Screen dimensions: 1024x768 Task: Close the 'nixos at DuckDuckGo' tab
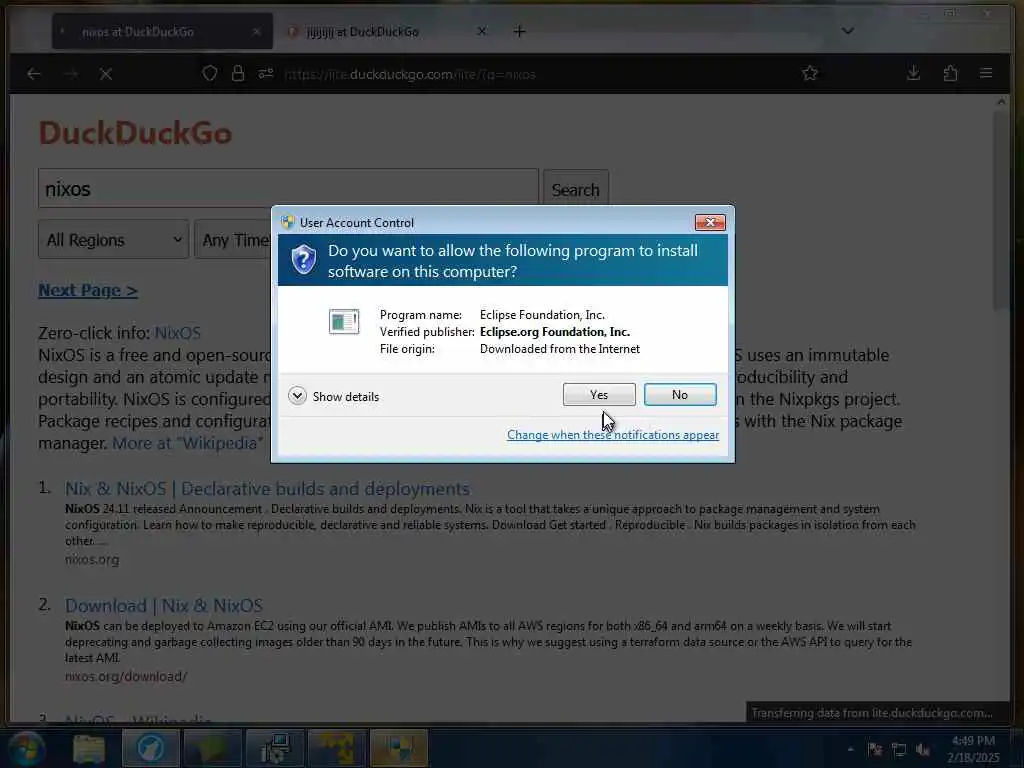(257, 31)
